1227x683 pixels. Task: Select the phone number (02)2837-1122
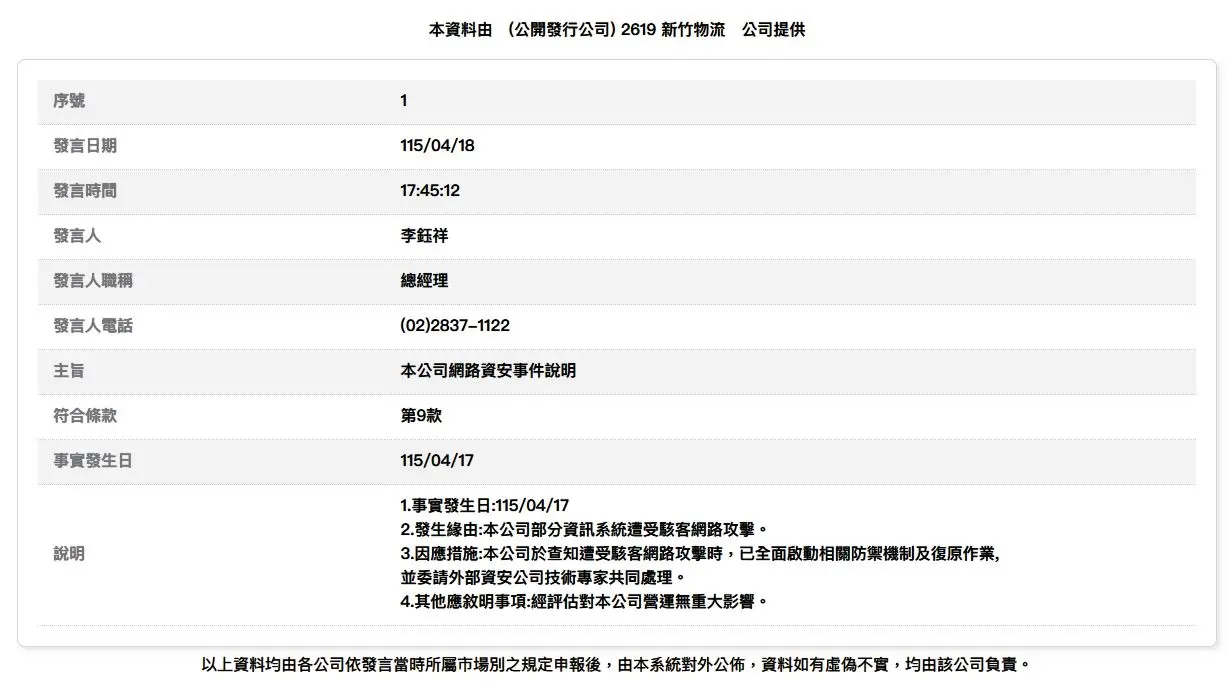455,326
